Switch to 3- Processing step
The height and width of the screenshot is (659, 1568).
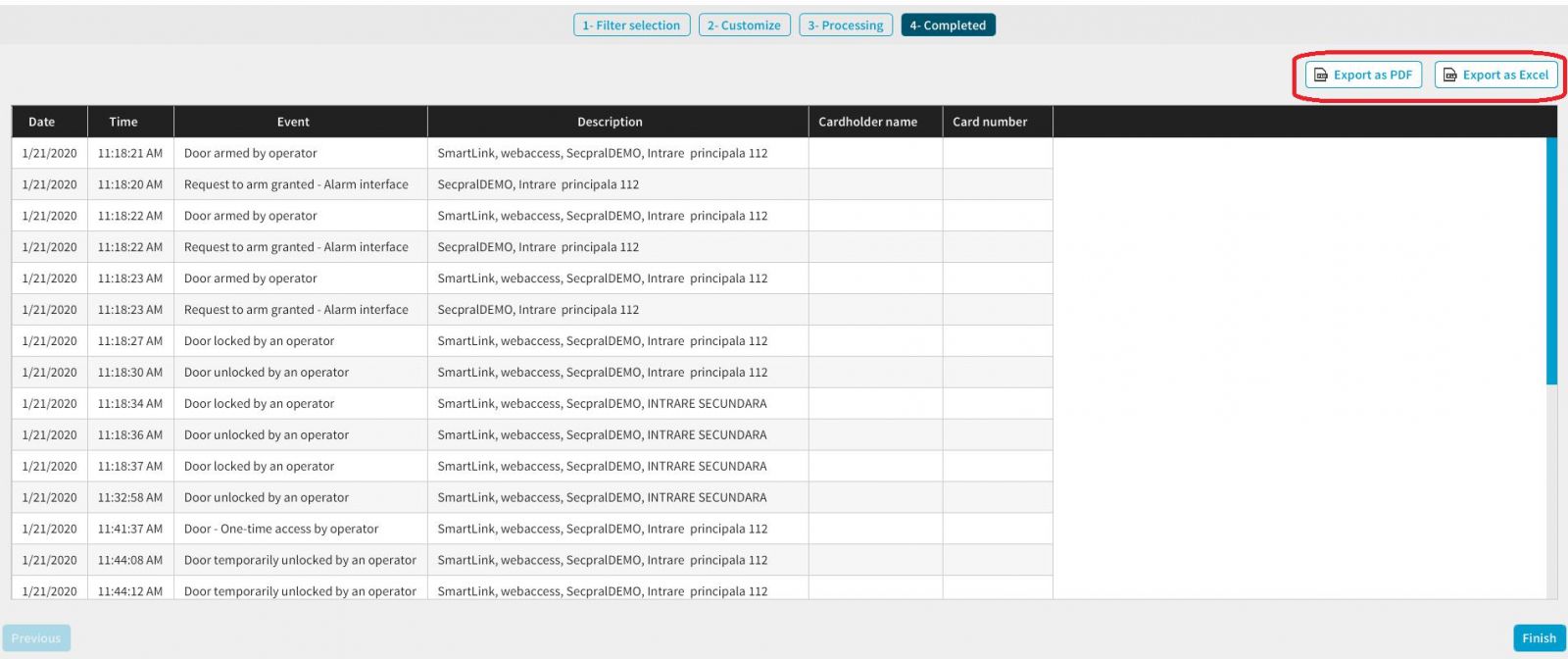point(845,25)
